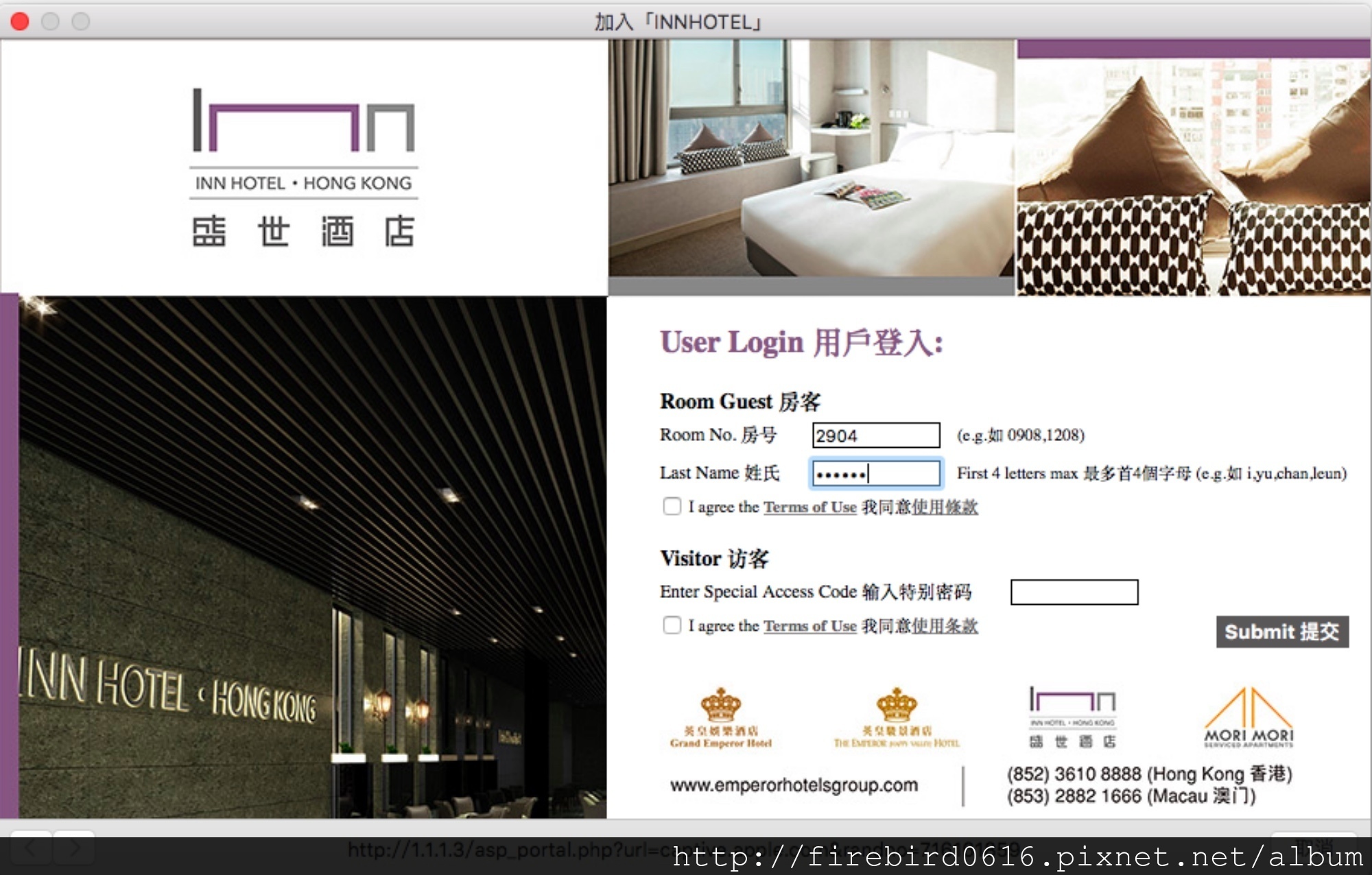Open the Room Guest English 'Terms of Use' link
The height and width of the screenshot is (875, 1372).
tap(810, 507)
